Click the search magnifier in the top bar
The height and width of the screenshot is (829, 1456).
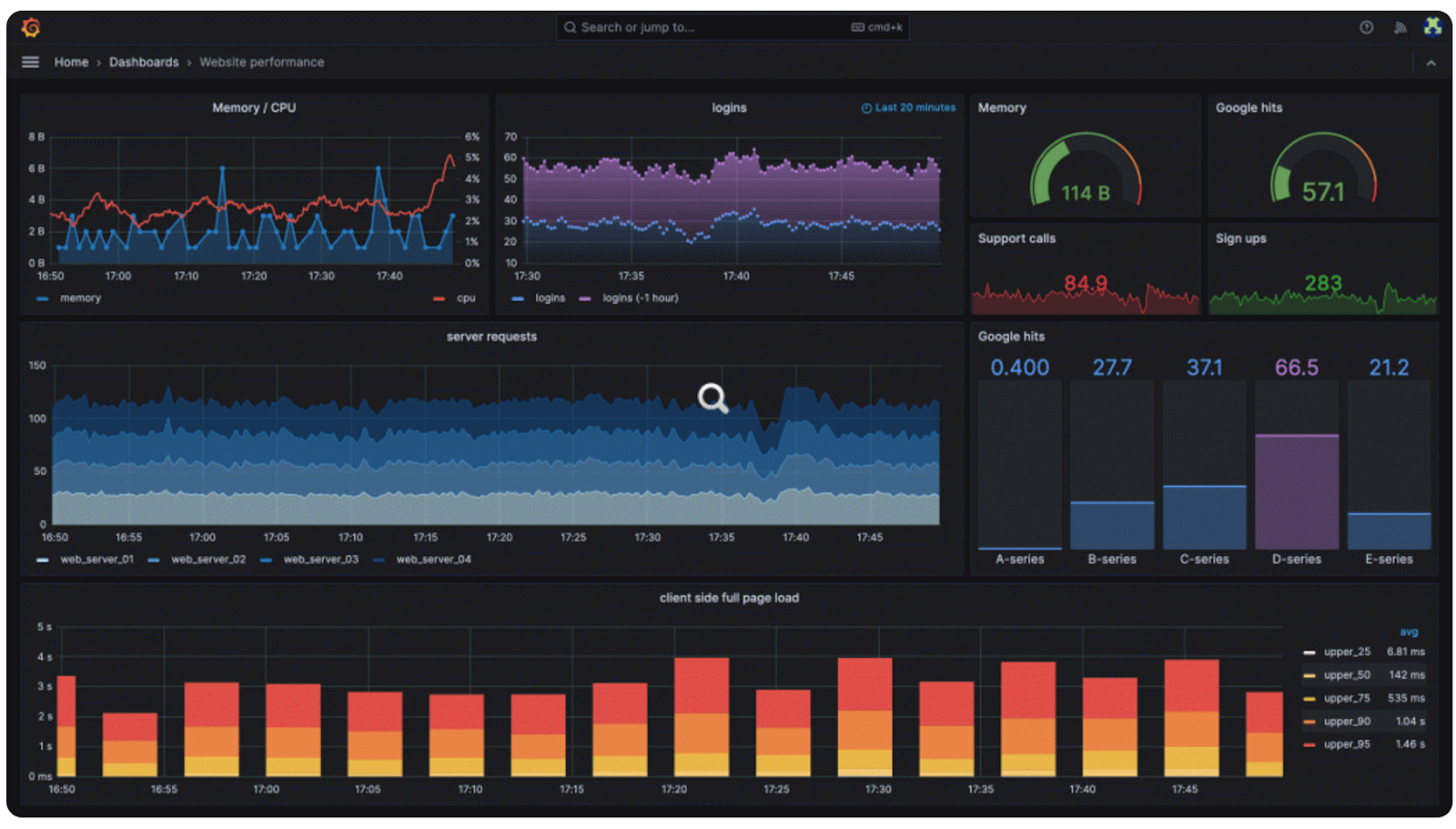570,27
